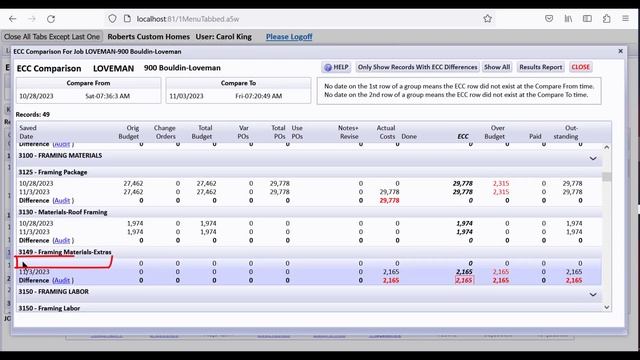Click the Records: 49 label
The height and width of the screenshot is (360, 640).
[33, 115]
